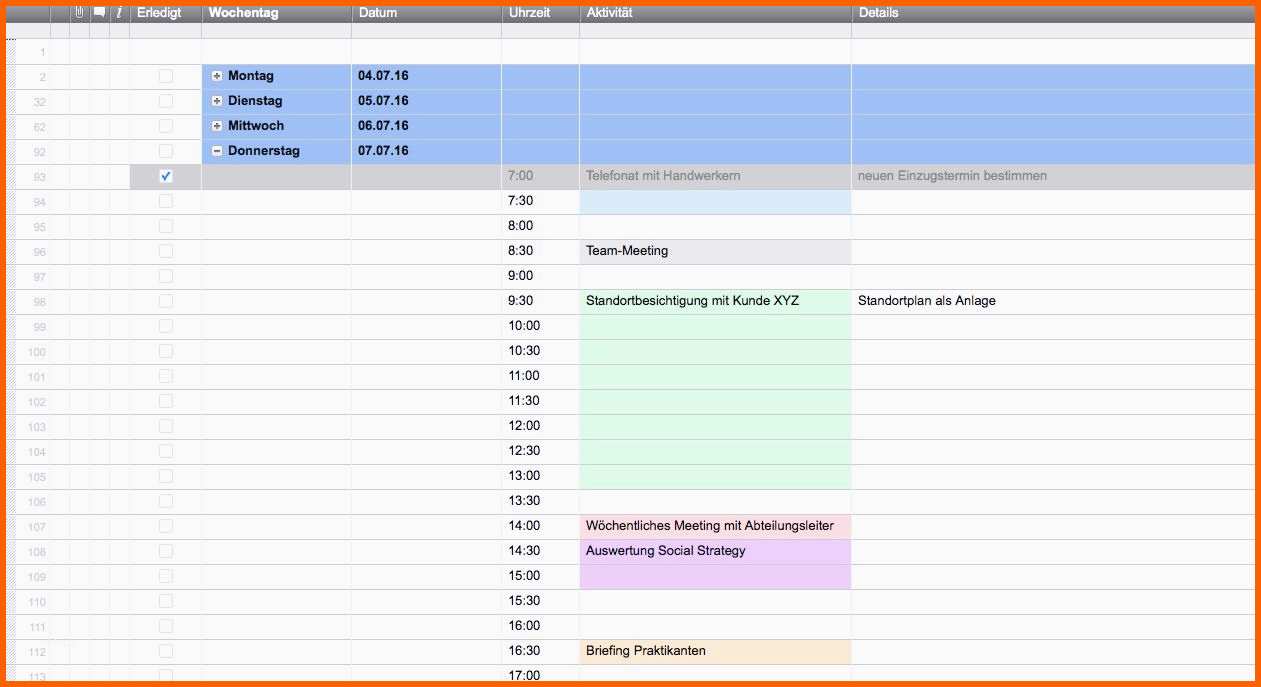Click the 15:00 time cell

tap(541, 576)
